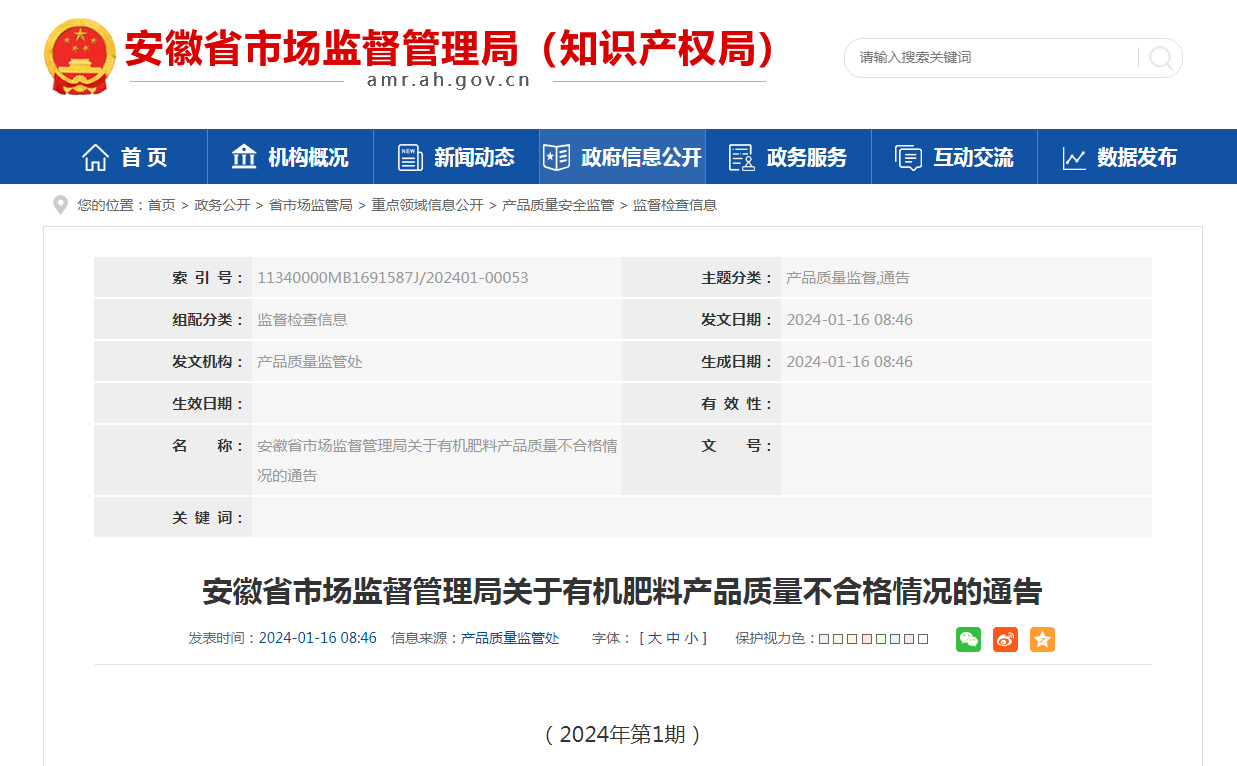Click the search magnifier icon
Screen dimensions: 1237x766
(1160, 58)
